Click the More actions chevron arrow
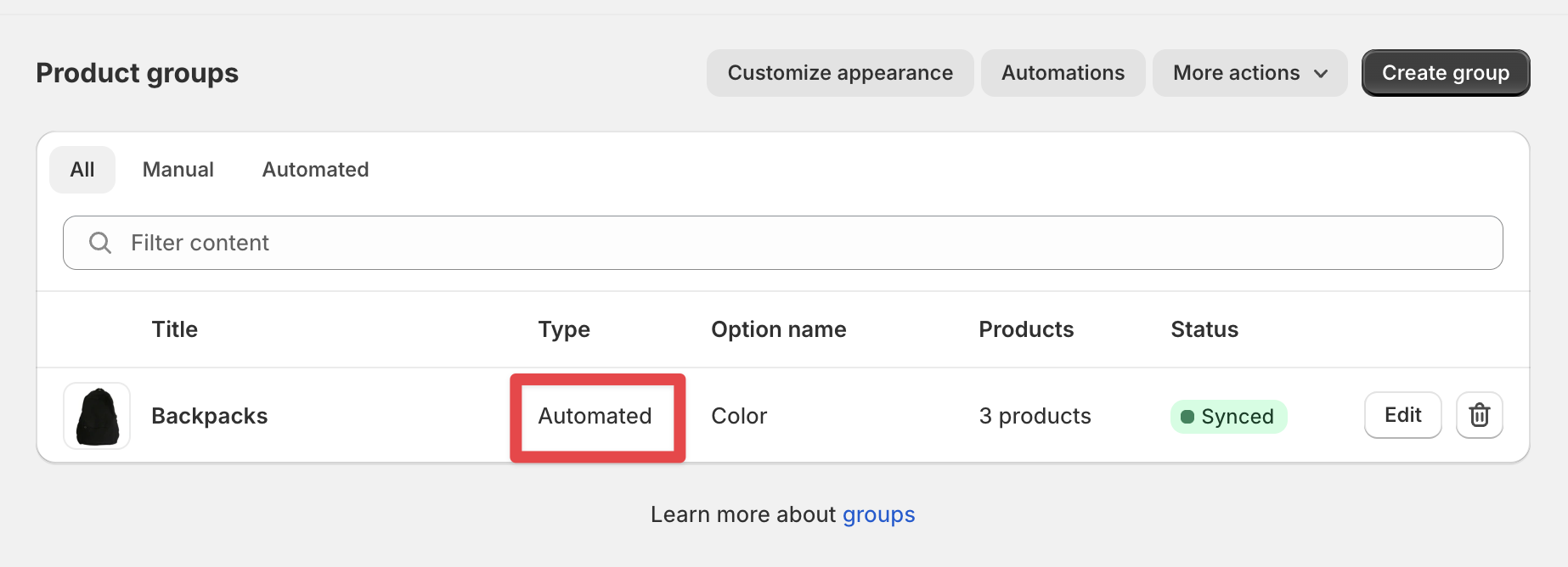Screen dimensions: 1568x567 pos(1321,74)
